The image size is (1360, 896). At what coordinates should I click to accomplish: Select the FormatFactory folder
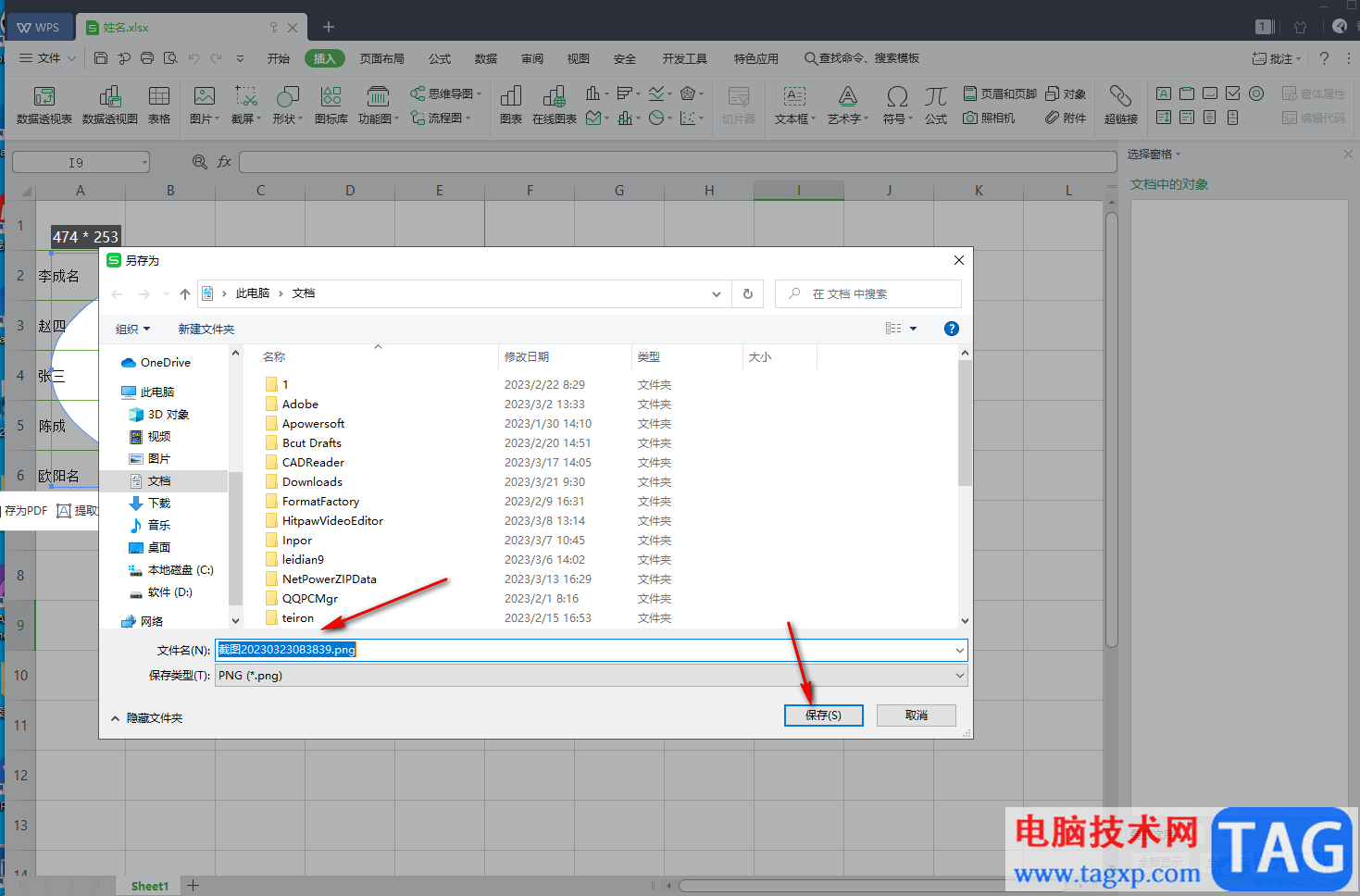(320, 502)
